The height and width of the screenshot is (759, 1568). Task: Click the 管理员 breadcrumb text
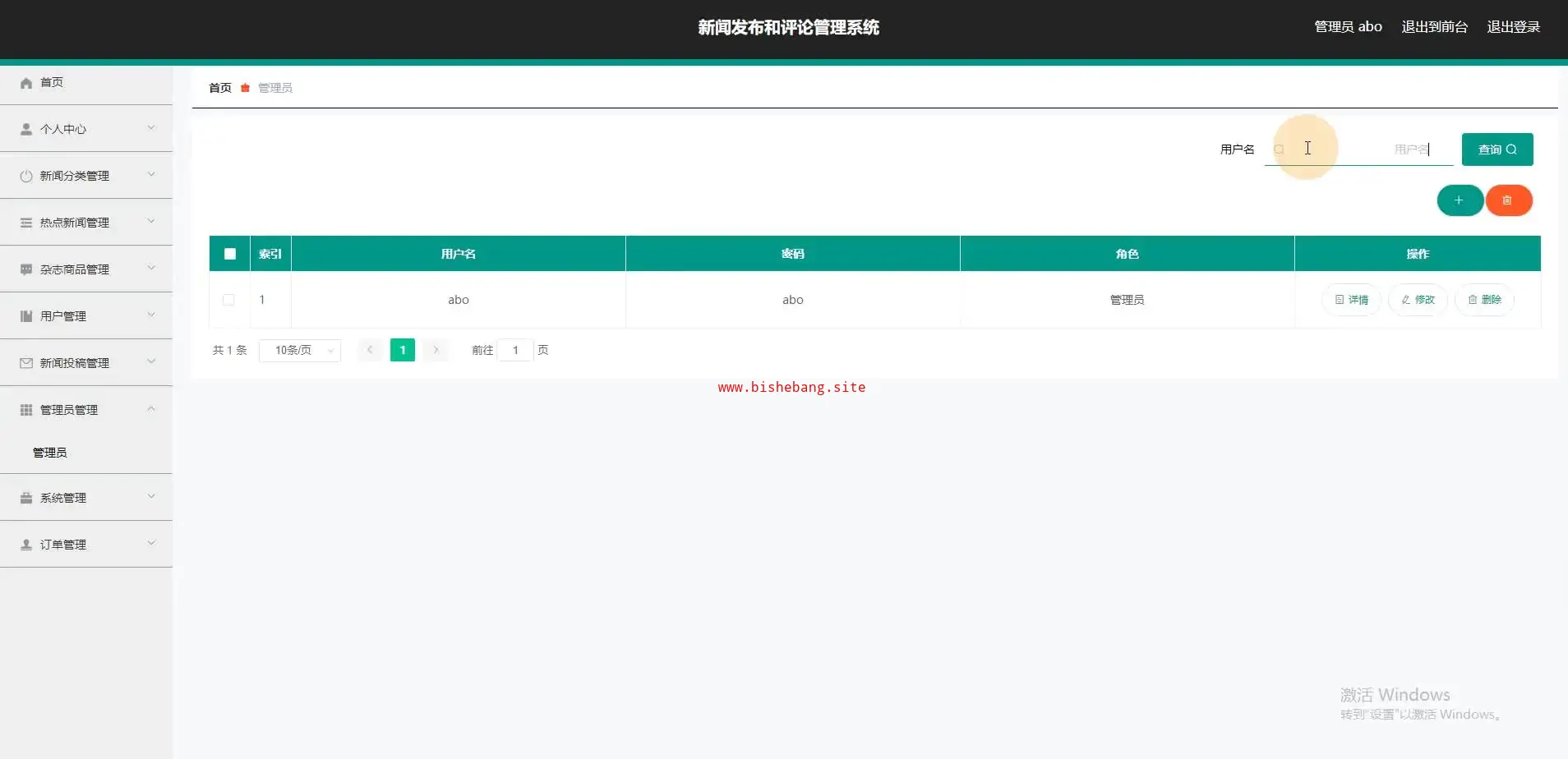275,88
